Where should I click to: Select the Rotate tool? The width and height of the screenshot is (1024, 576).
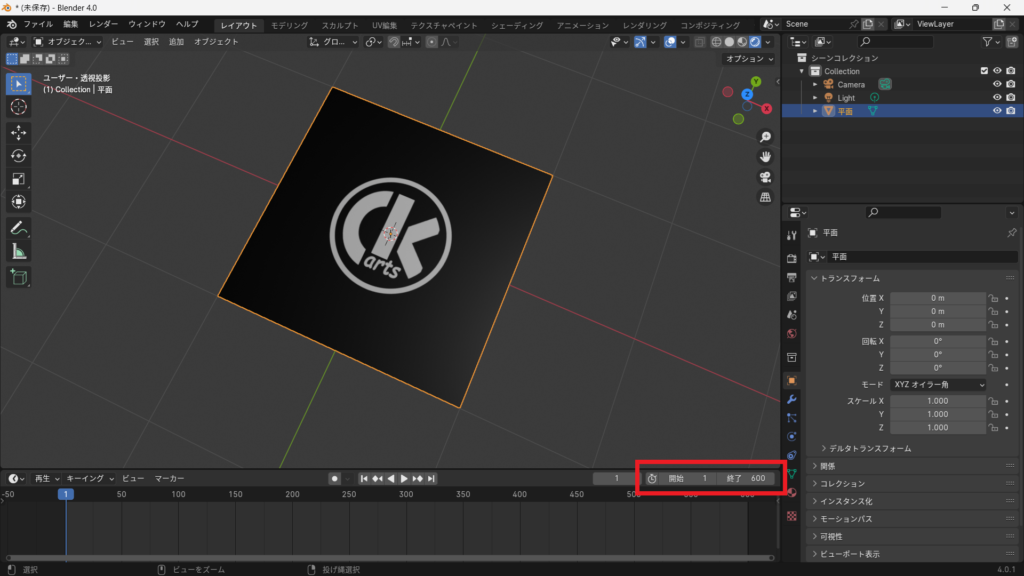(x=19, y=155)
